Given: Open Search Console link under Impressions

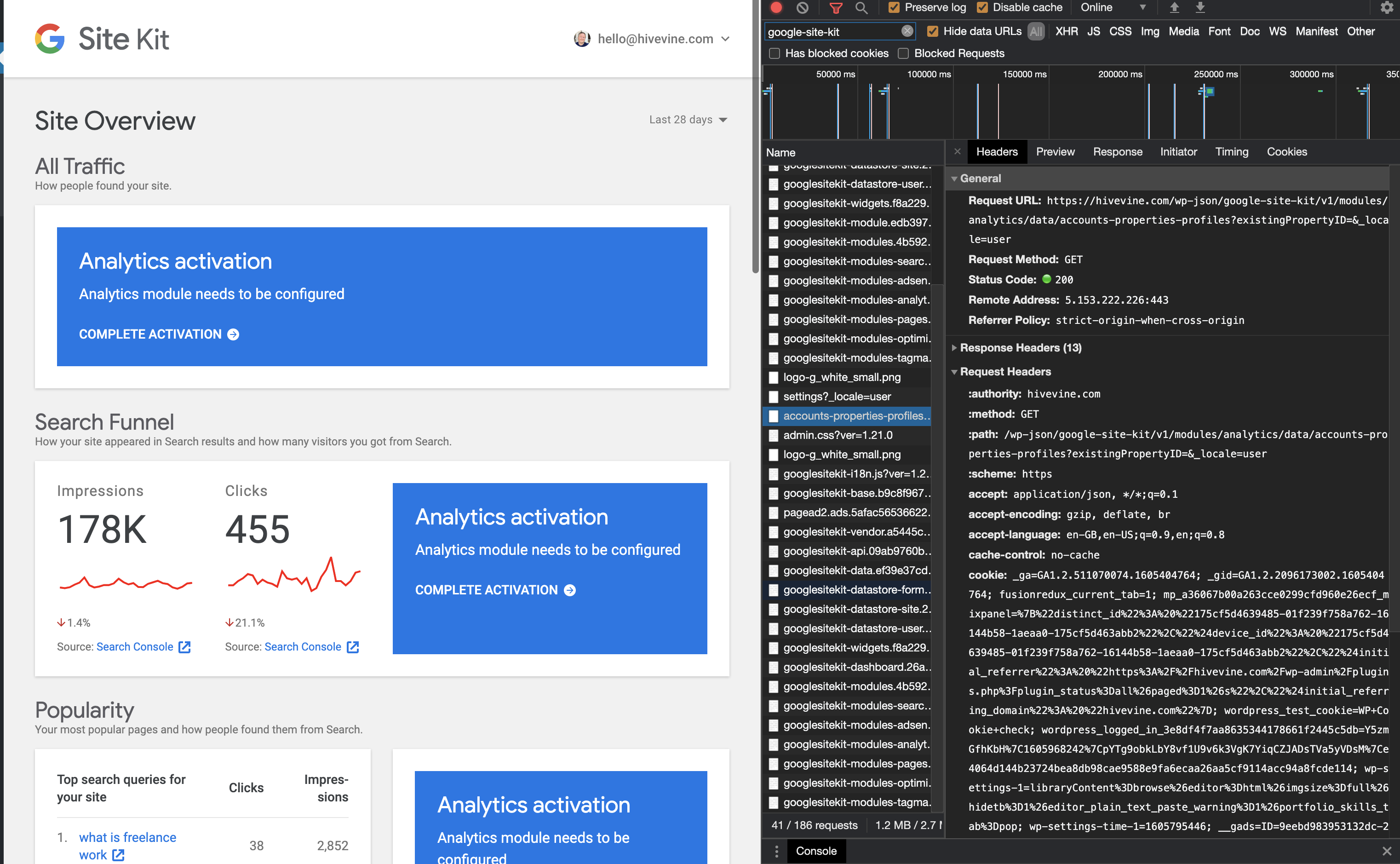Looking at the screenshot, I should pyautogui.click(x=135, y=646).
